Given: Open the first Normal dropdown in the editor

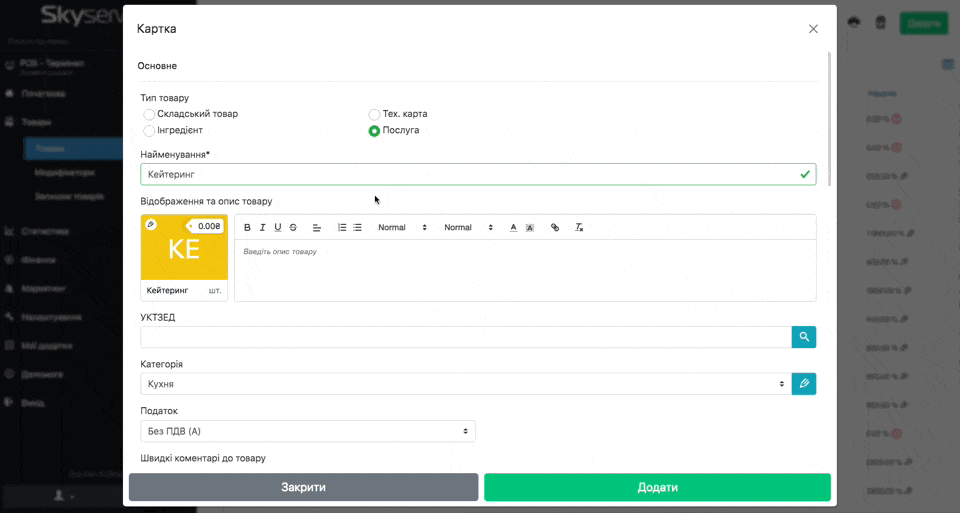Looking at the screenshot, I should 402,228.
